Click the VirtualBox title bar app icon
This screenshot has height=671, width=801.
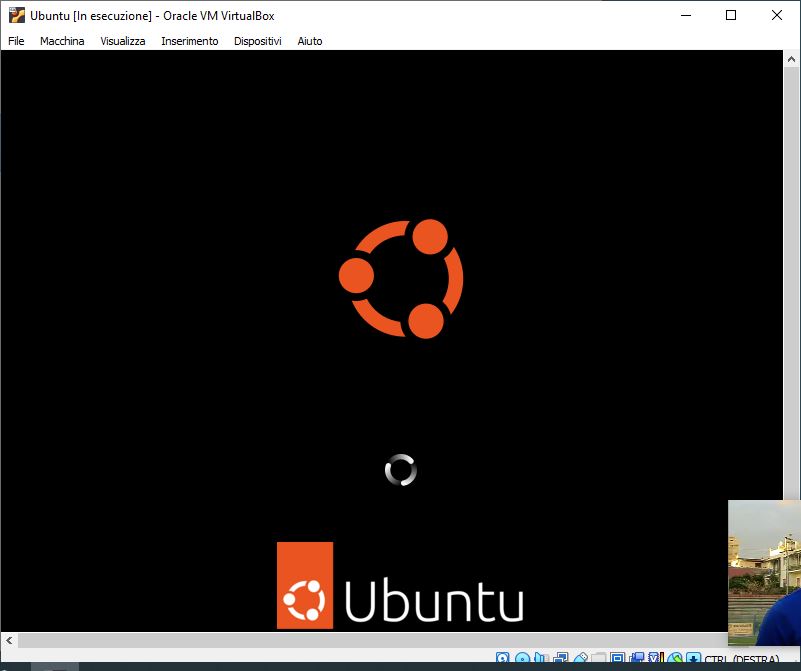coord(16,15)
